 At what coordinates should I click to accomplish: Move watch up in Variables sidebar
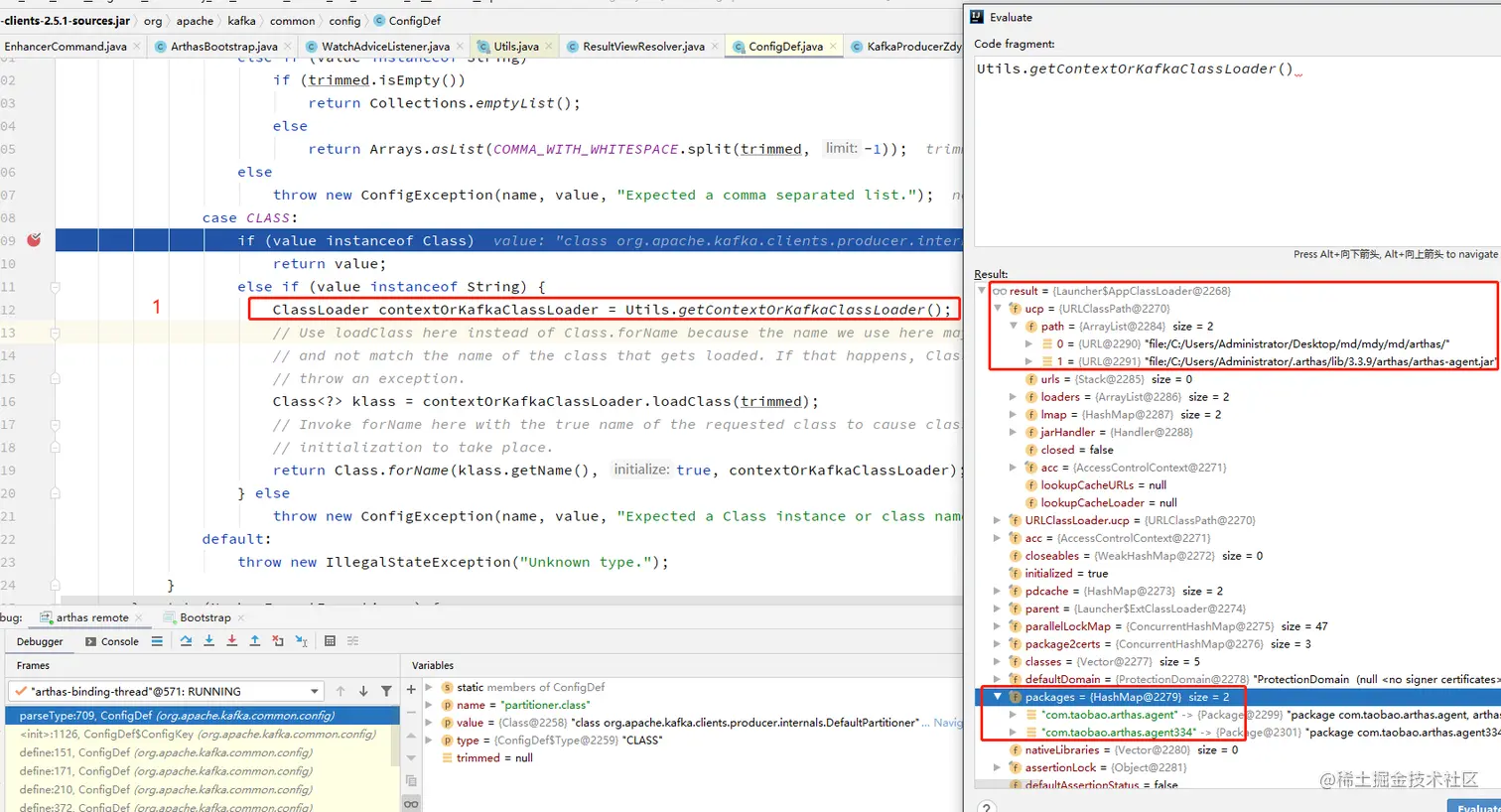tap(411, 736)
